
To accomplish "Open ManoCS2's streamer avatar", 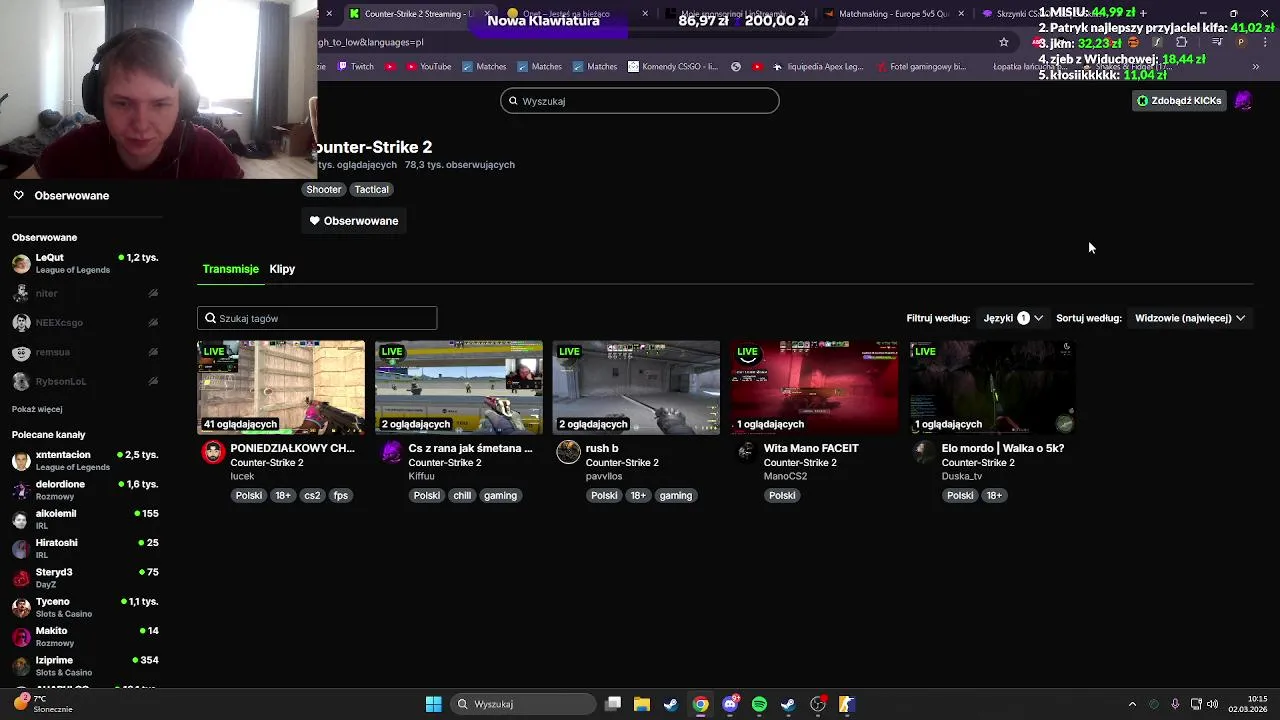I will point(746,452).
